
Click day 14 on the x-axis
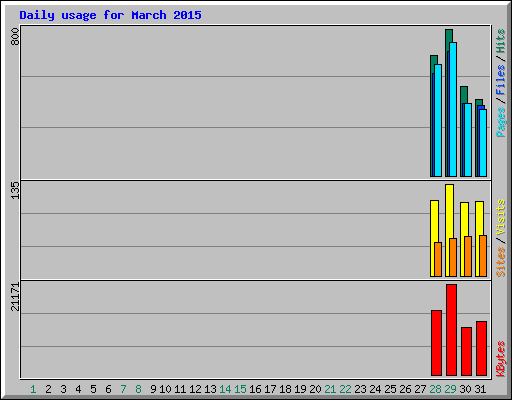coord(225,389)
